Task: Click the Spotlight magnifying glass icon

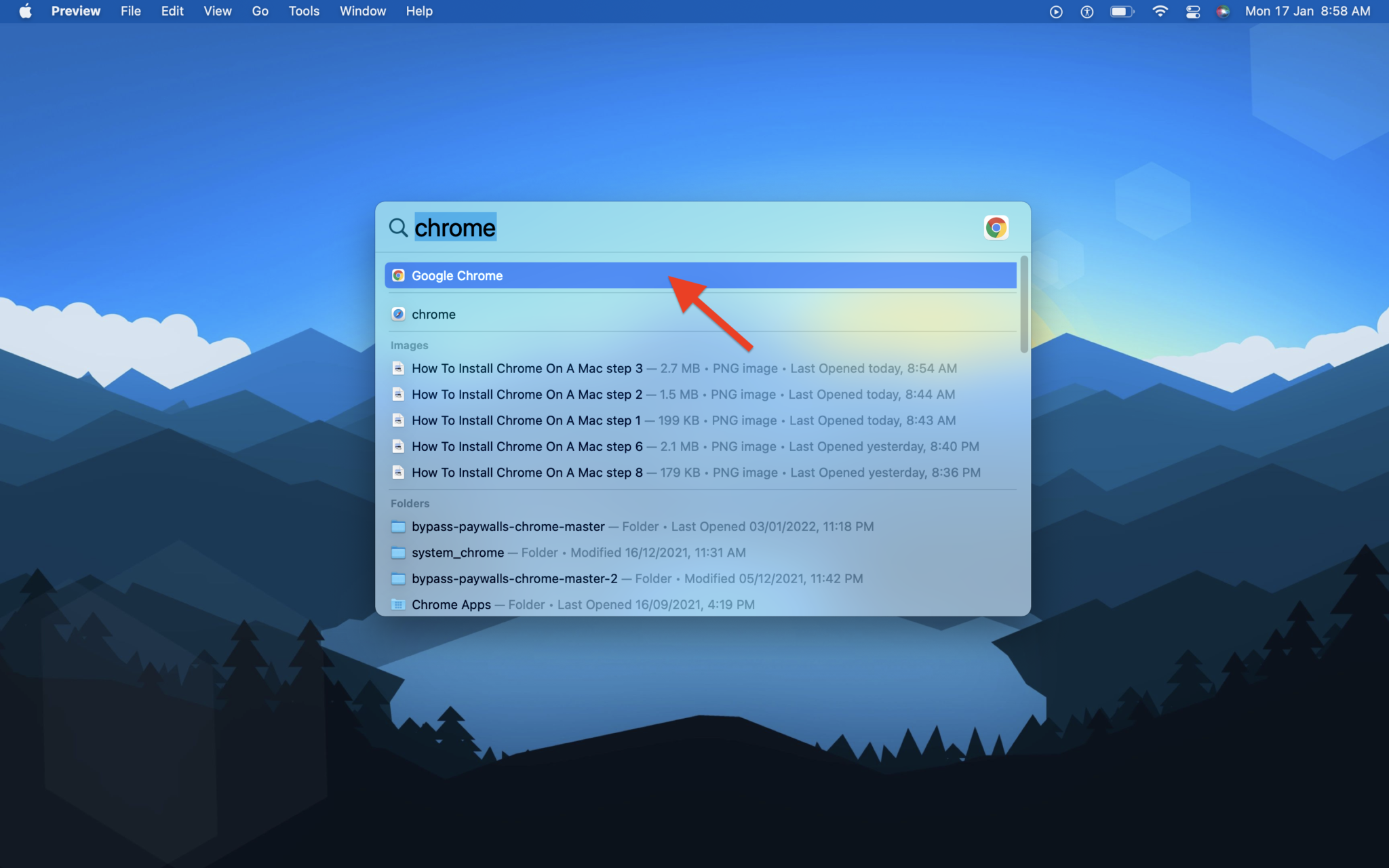Action: [x=398, y=228]
